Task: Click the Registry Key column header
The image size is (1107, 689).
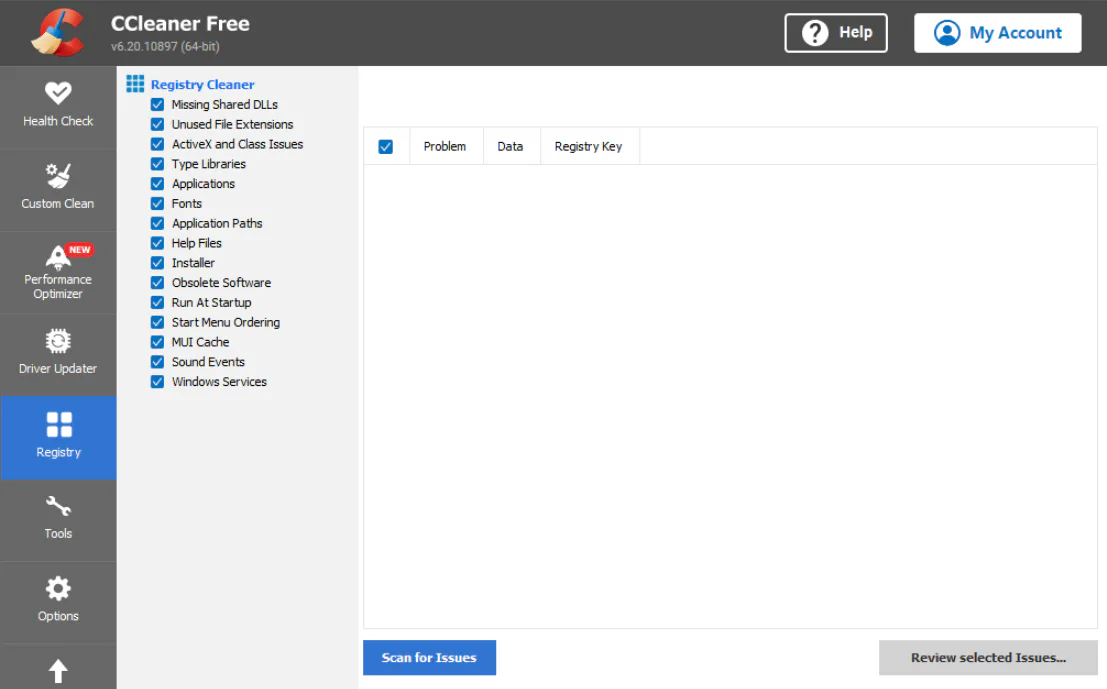Action: pos(589,146)
